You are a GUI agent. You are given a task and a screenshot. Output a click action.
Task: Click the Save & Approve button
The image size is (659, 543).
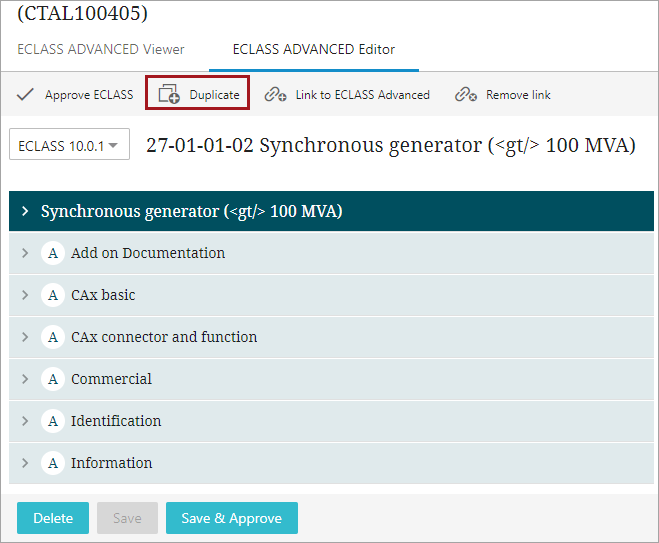[232, 518]
